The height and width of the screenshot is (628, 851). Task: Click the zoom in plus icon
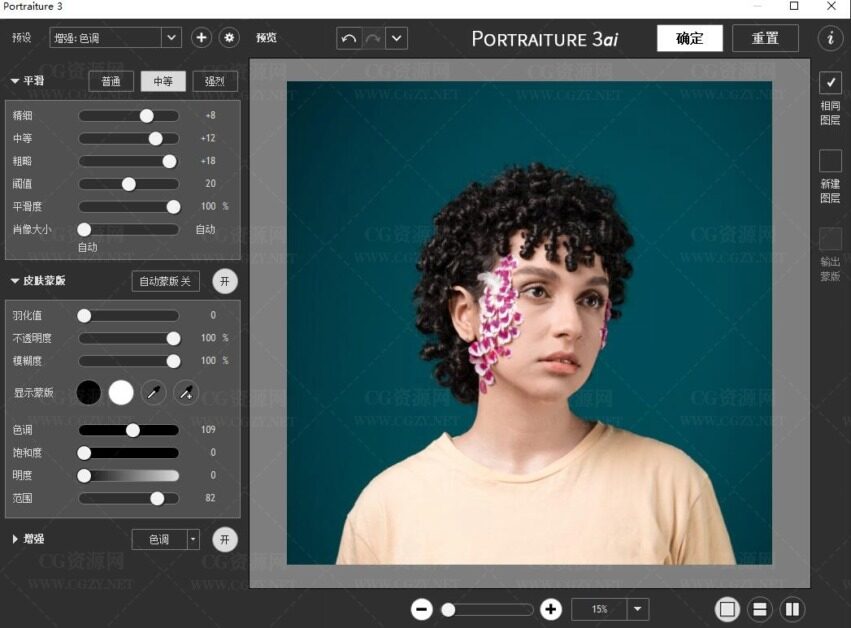point(550,609)
